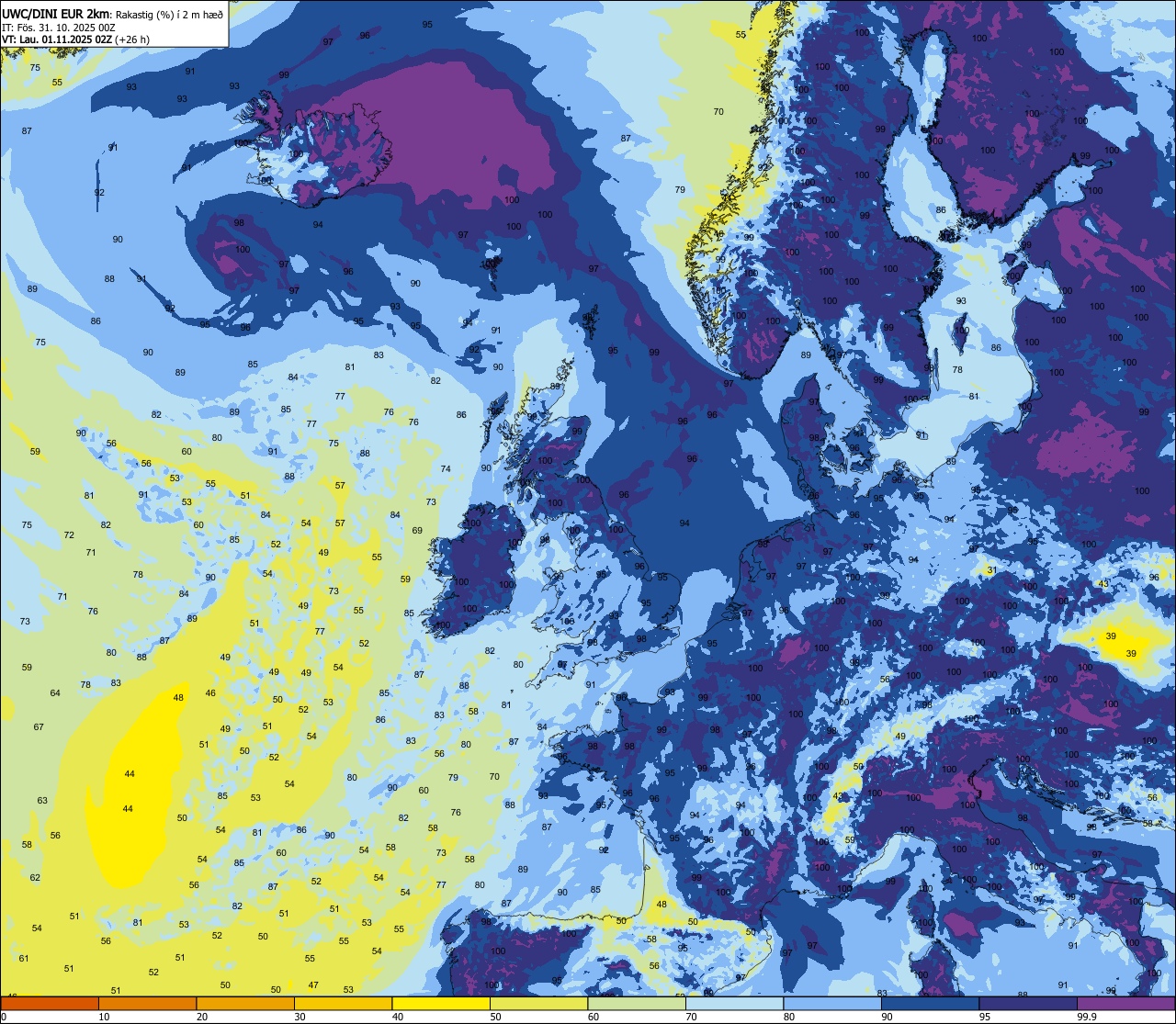Click the legend tick label '30'
Image resolution: width=1176 pixels, height=1024 pixels.
[300, 1017]
